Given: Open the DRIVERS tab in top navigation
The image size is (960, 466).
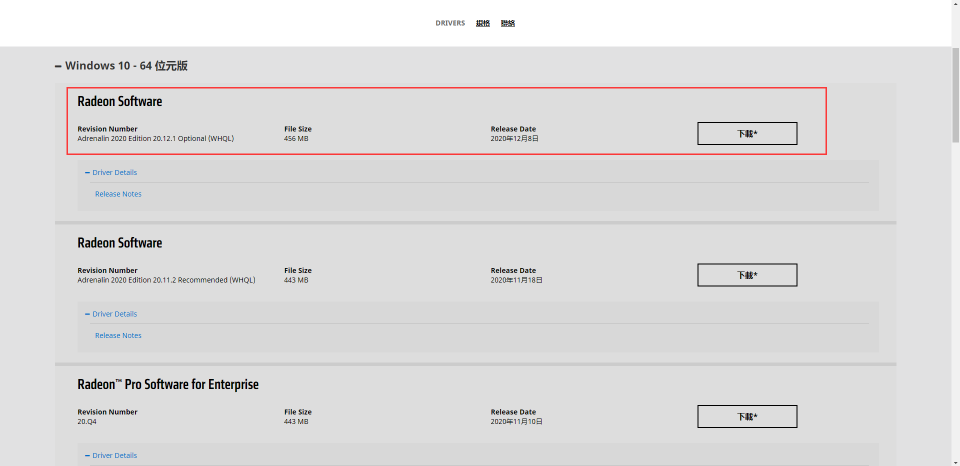Looking at the screenshot, I should click(450, 23).
